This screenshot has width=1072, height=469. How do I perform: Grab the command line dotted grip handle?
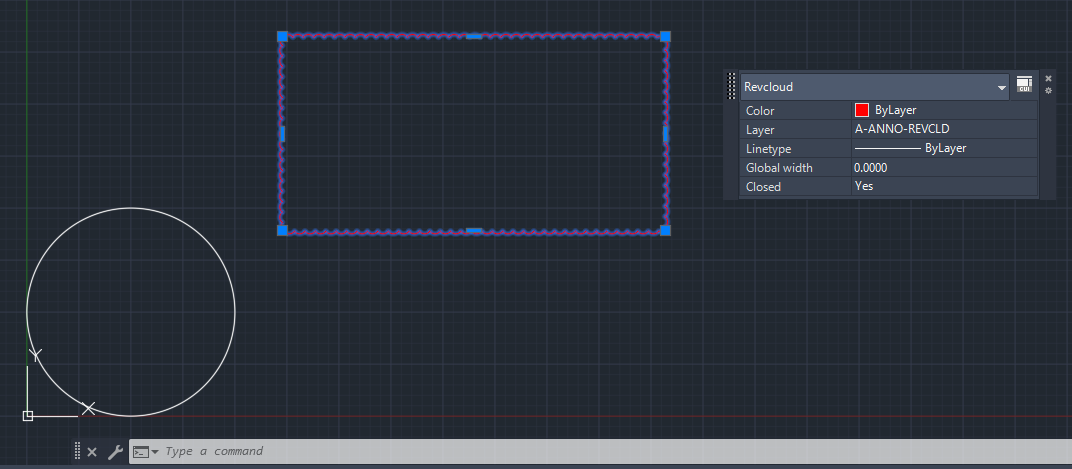(77, 451)
